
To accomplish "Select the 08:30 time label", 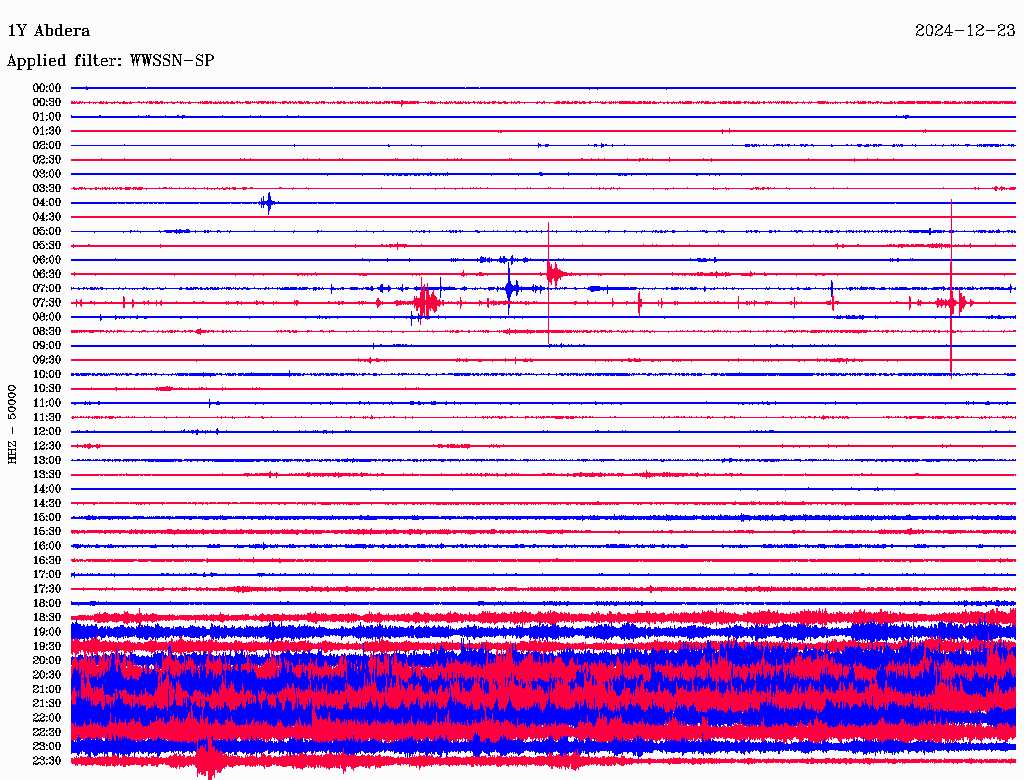I will 47,332.
